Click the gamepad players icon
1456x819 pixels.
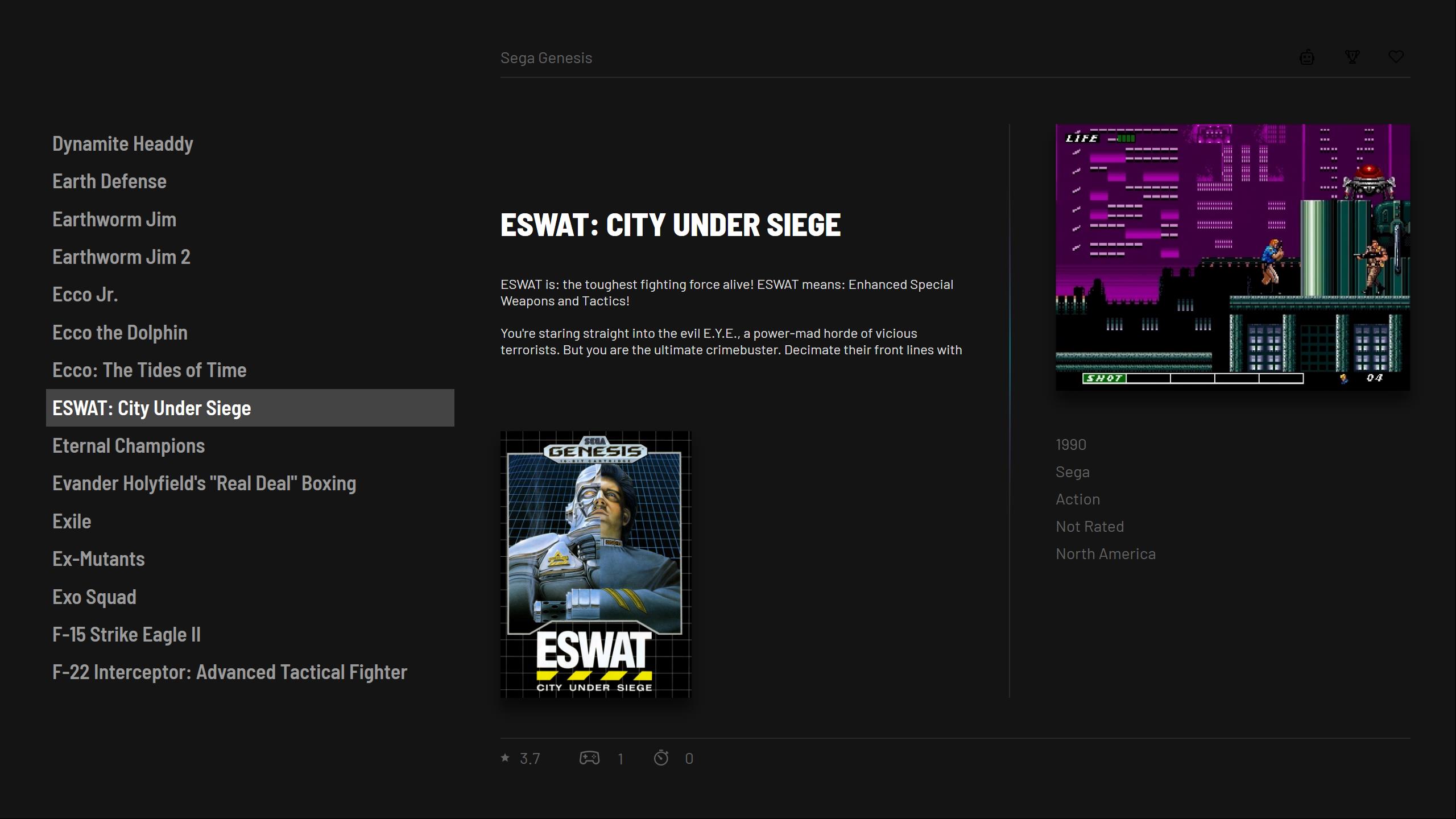(589, 758)
